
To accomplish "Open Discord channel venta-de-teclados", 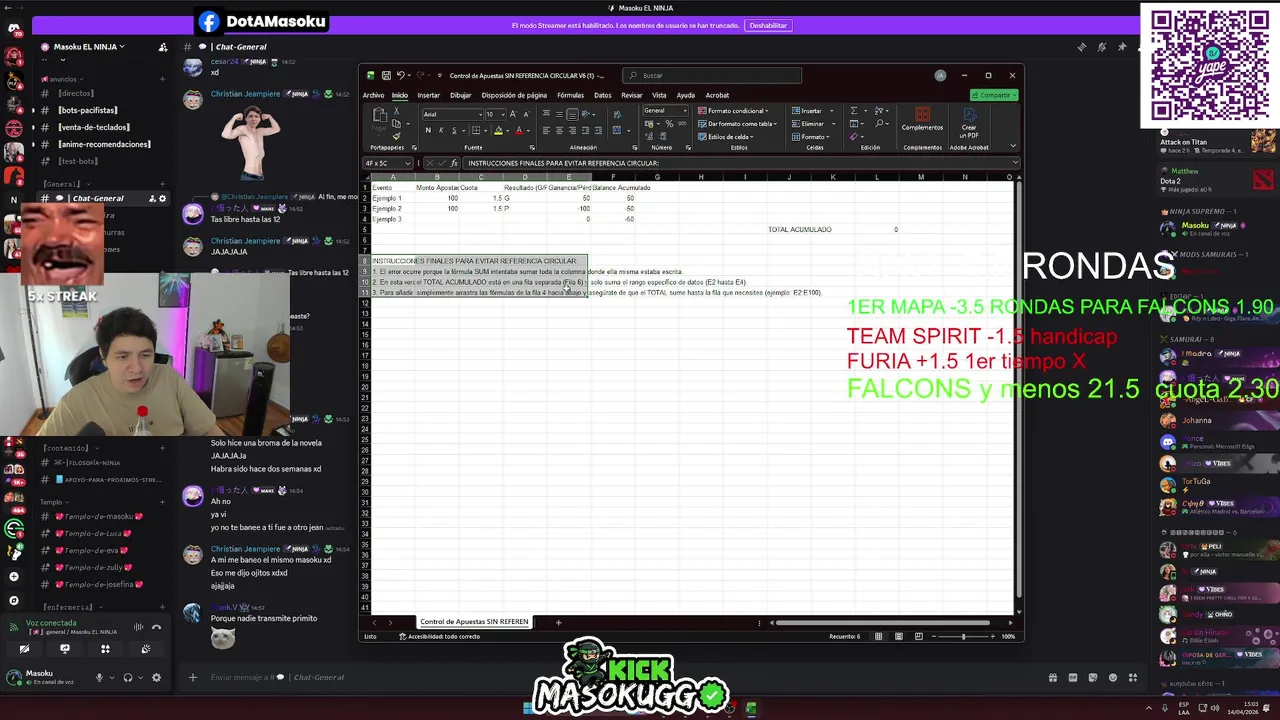I will point(93,127).
